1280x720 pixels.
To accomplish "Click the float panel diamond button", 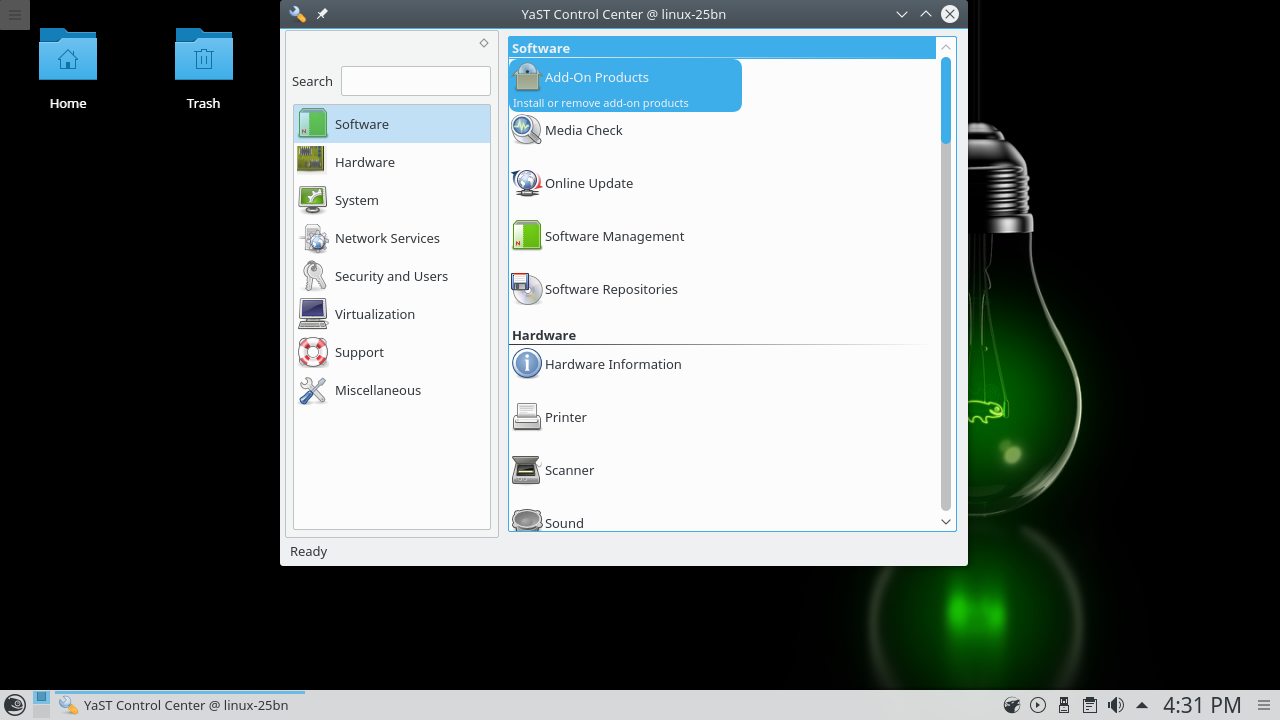I will [x=484, y=43].
